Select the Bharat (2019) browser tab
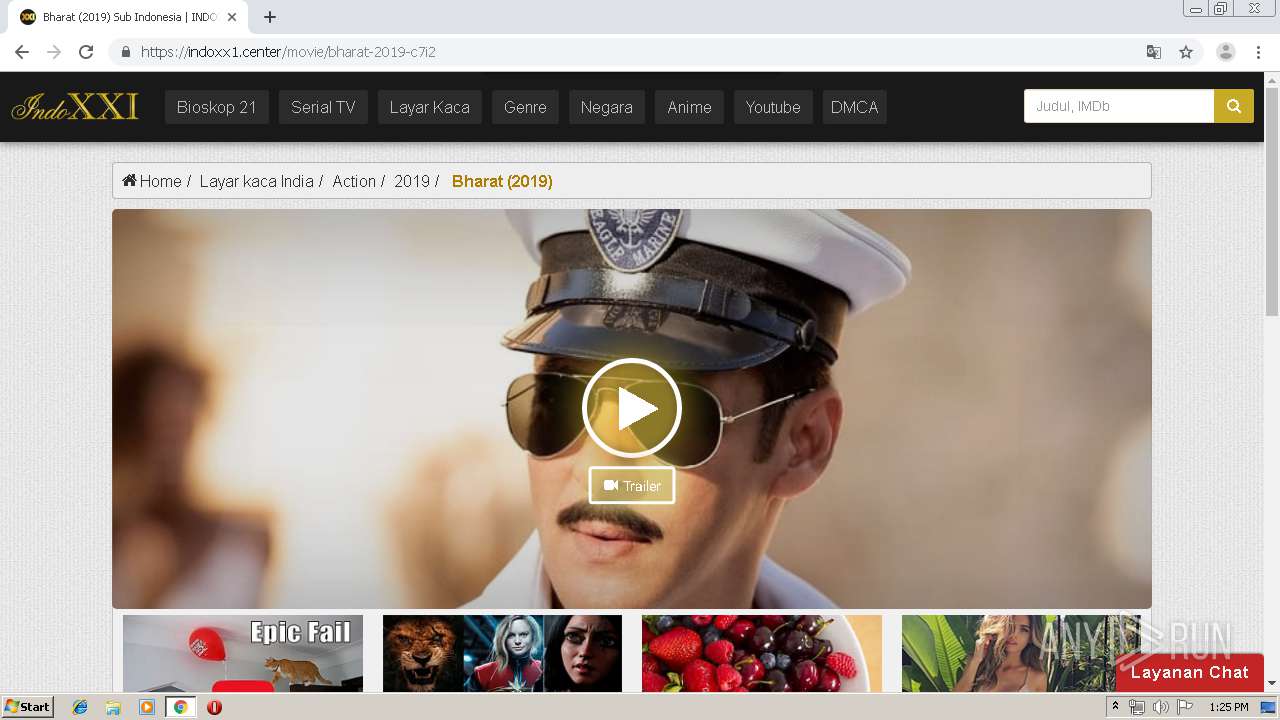 click(130, 17)
